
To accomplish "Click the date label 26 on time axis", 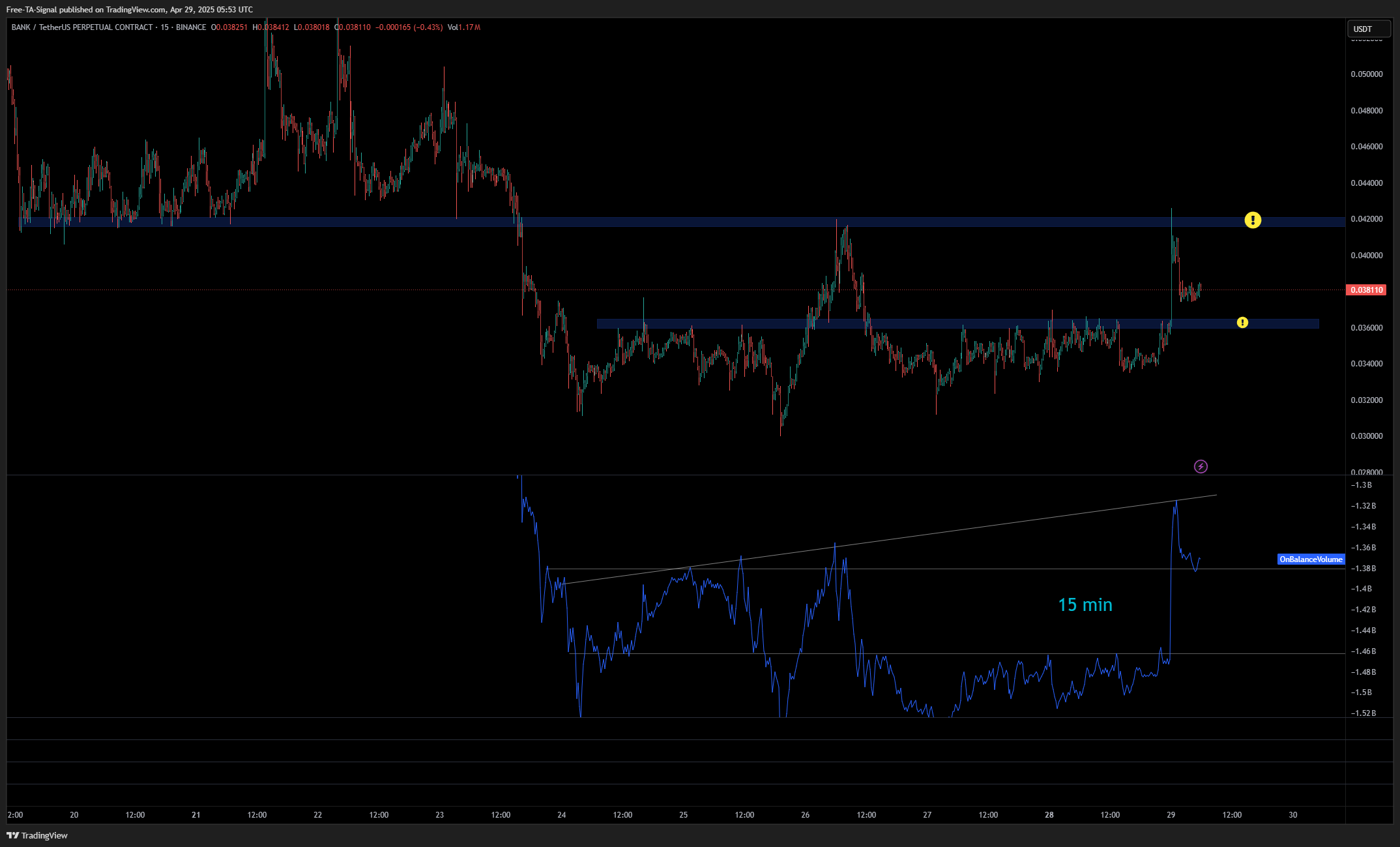I will [x=806, y=815].
